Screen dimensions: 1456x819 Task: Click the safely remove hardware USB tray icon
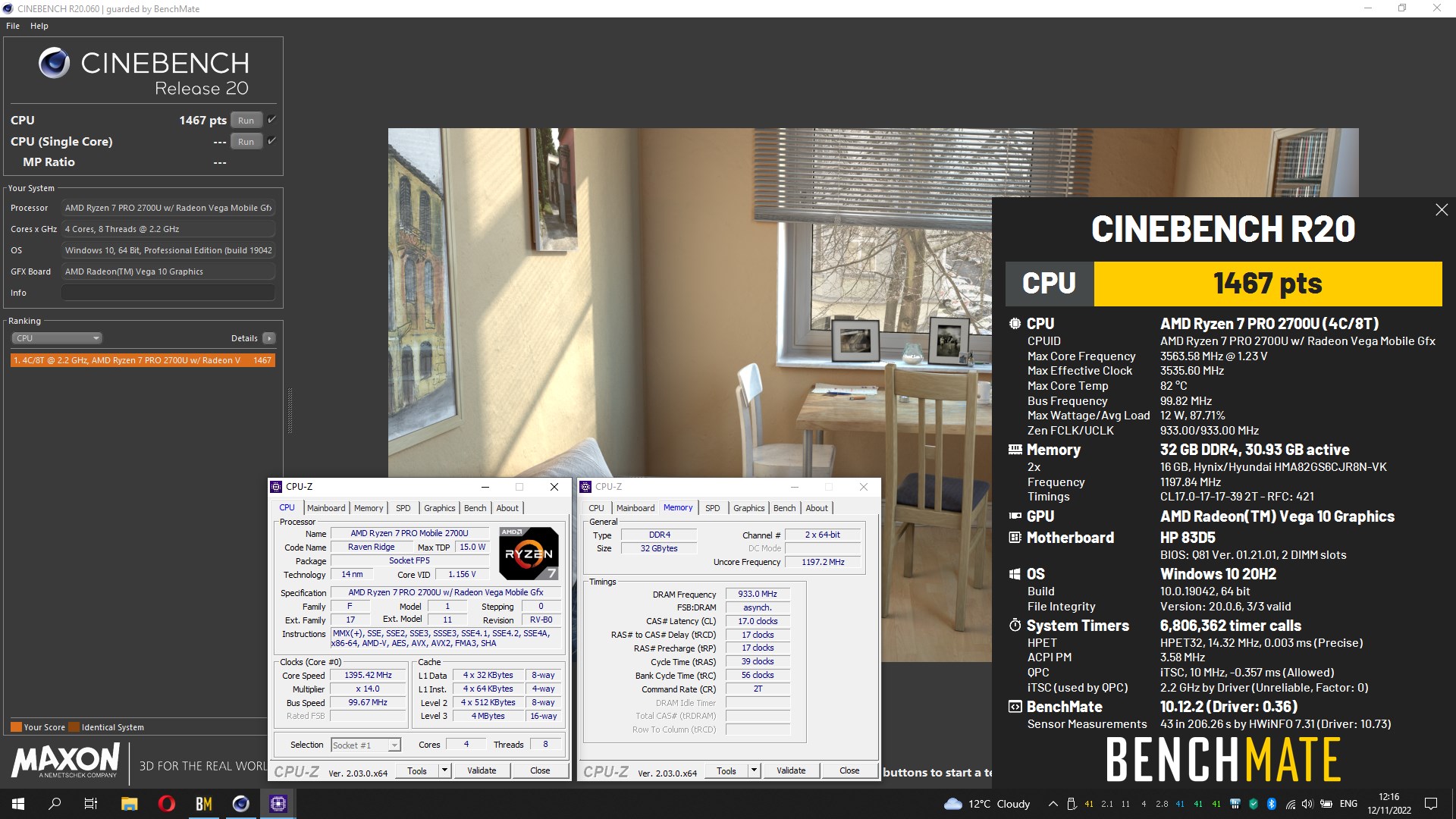[1071, 804]
